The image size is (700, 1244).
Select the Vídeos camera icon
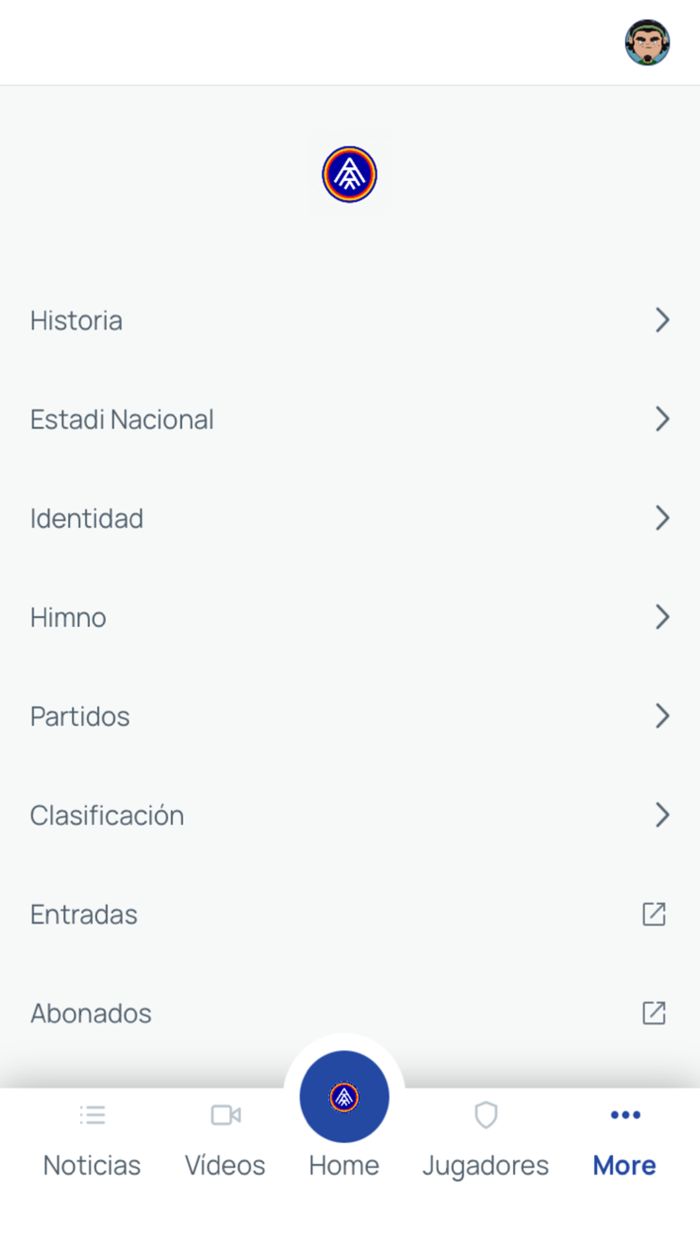[x=224, y=1114]
